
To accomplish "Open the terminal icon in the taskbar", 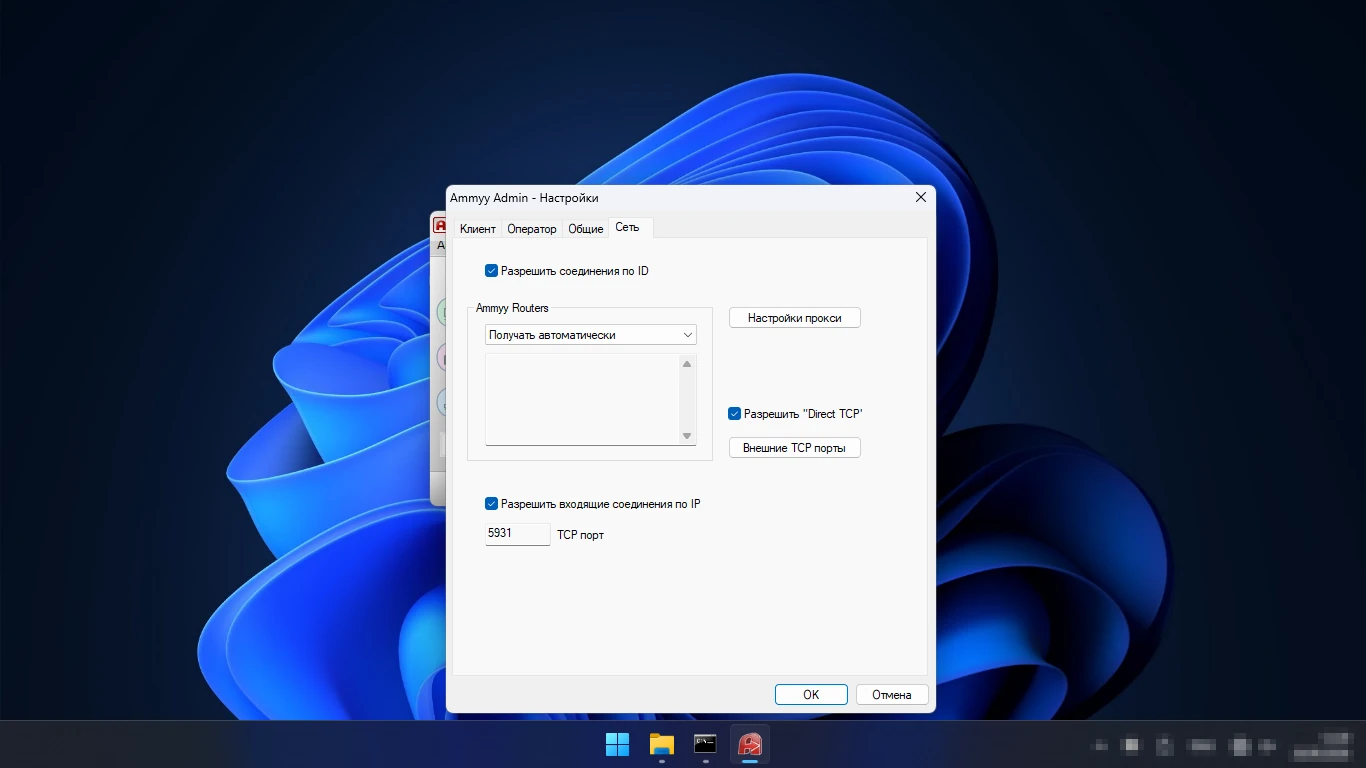I will 705,744.
